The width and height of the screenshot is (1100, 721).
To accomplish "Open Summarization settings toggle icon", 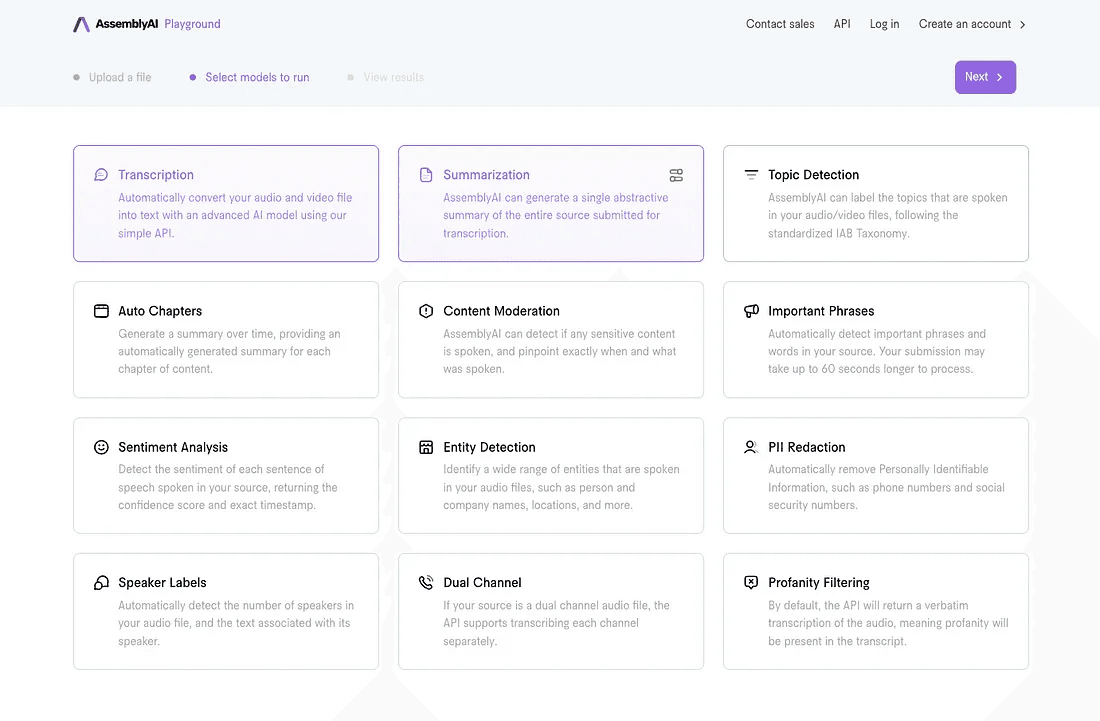I will pyautogui.click(x=676, y=175).
